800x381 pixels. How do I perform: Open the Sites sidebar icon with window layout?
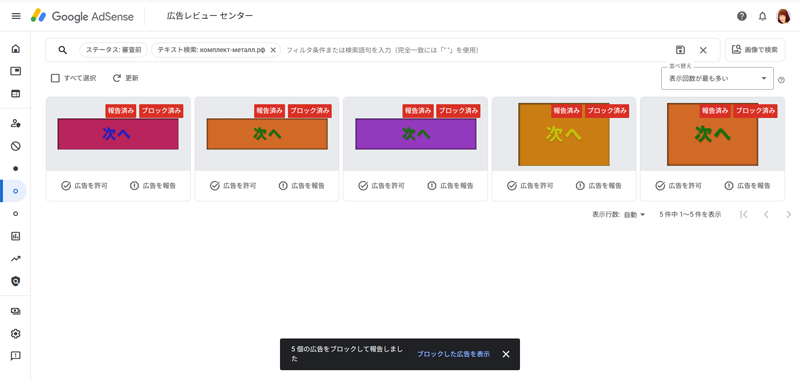[16, 94]
